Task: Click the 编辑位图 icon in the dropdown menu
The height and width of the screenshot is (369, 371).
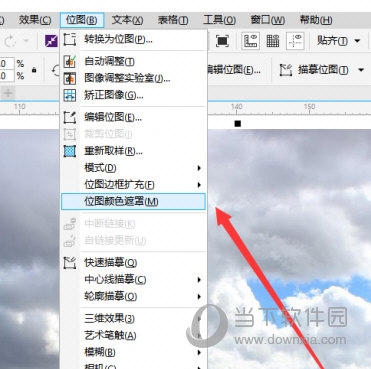Action: [70, 117]
